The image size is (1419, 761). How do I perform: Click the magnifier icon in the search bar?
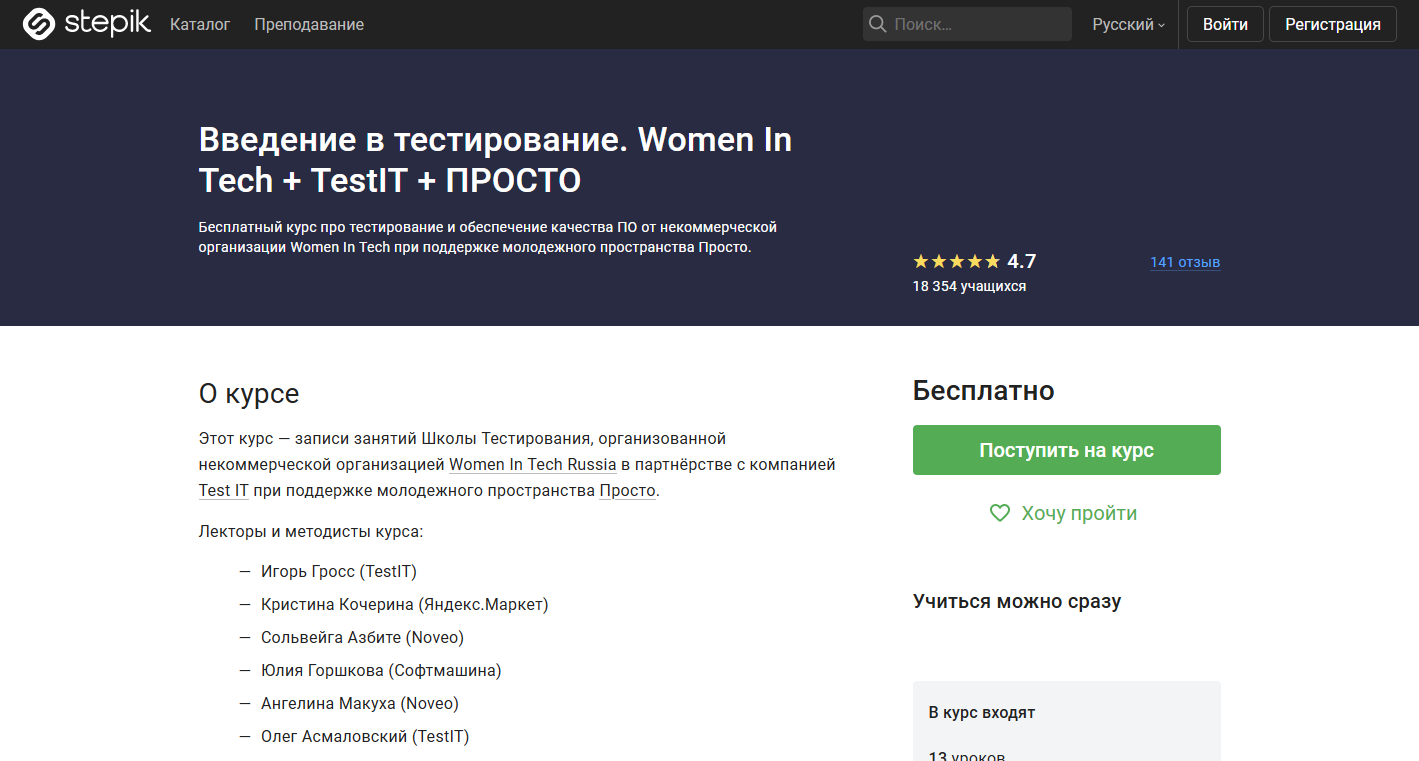[x=878, y=23]
